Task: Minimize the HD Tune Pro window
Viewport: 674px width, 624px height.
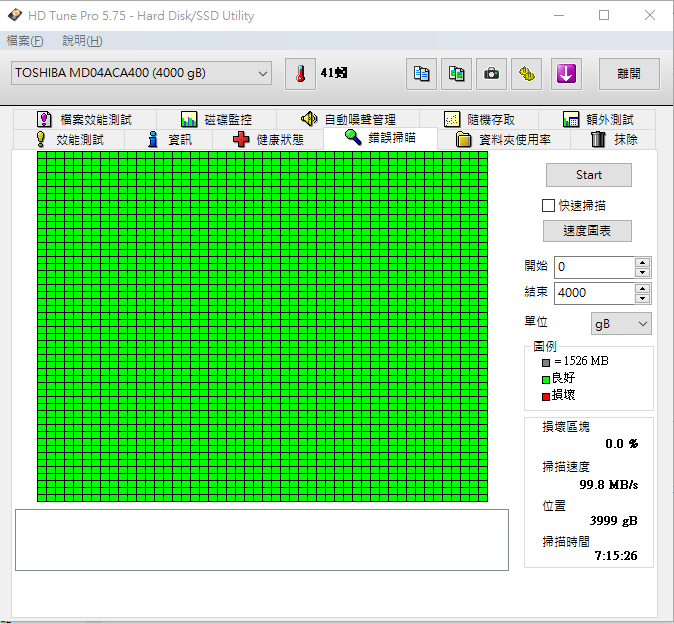Action: tap(559, 15)
